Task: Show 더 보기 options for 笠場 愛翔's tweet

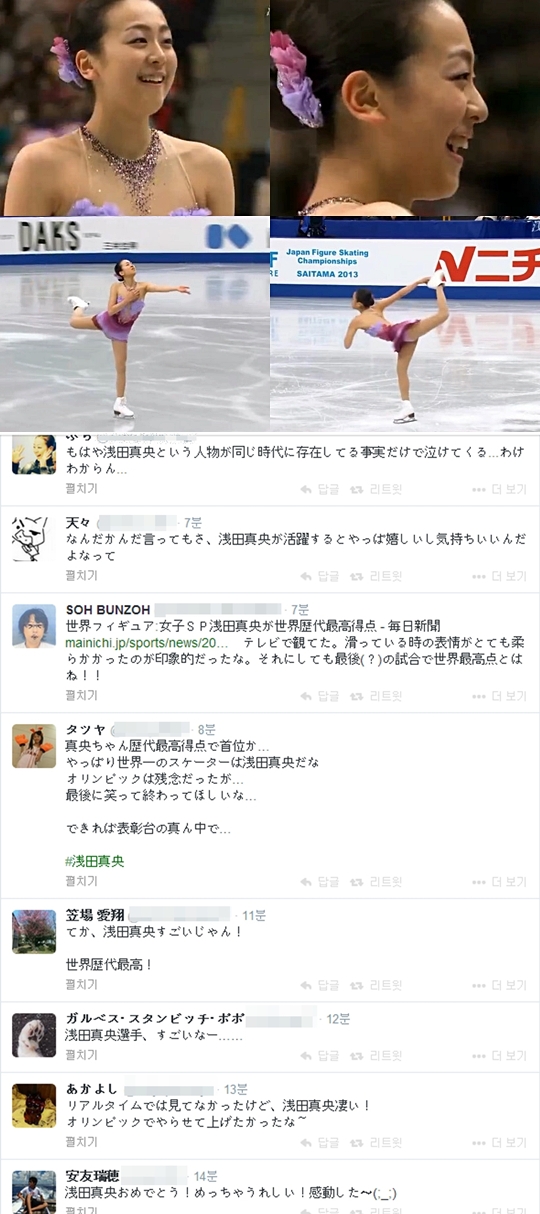Action: pyautogui.click(x=499, y=985)
